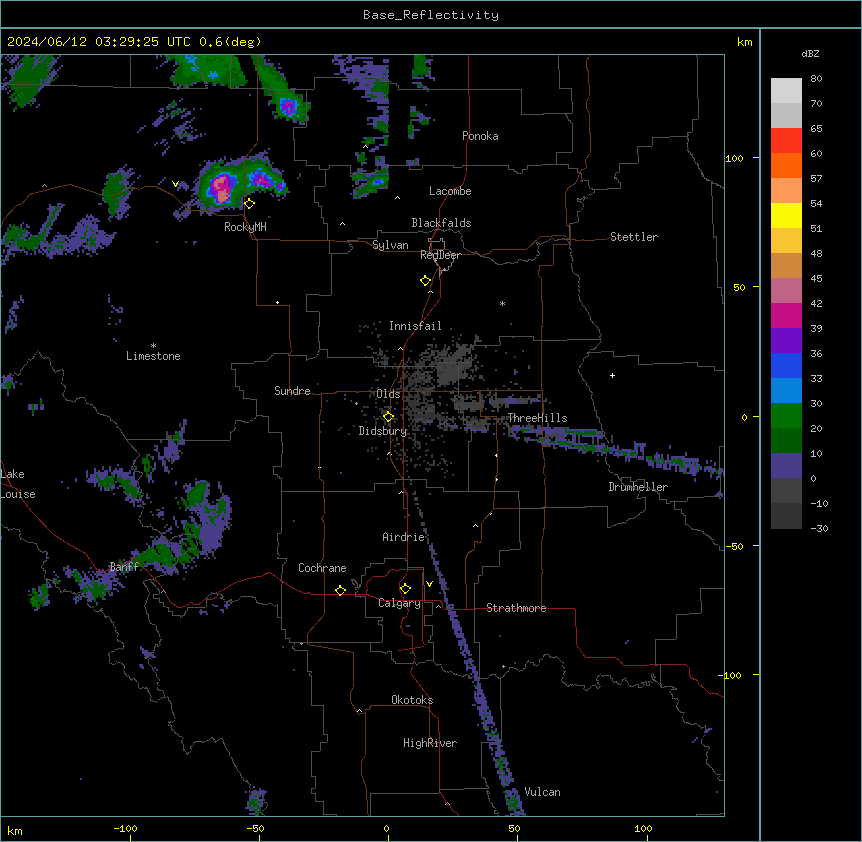Select the RedDeer city label
Viewport: 862px width, 842px height.
tap(440, 255)
